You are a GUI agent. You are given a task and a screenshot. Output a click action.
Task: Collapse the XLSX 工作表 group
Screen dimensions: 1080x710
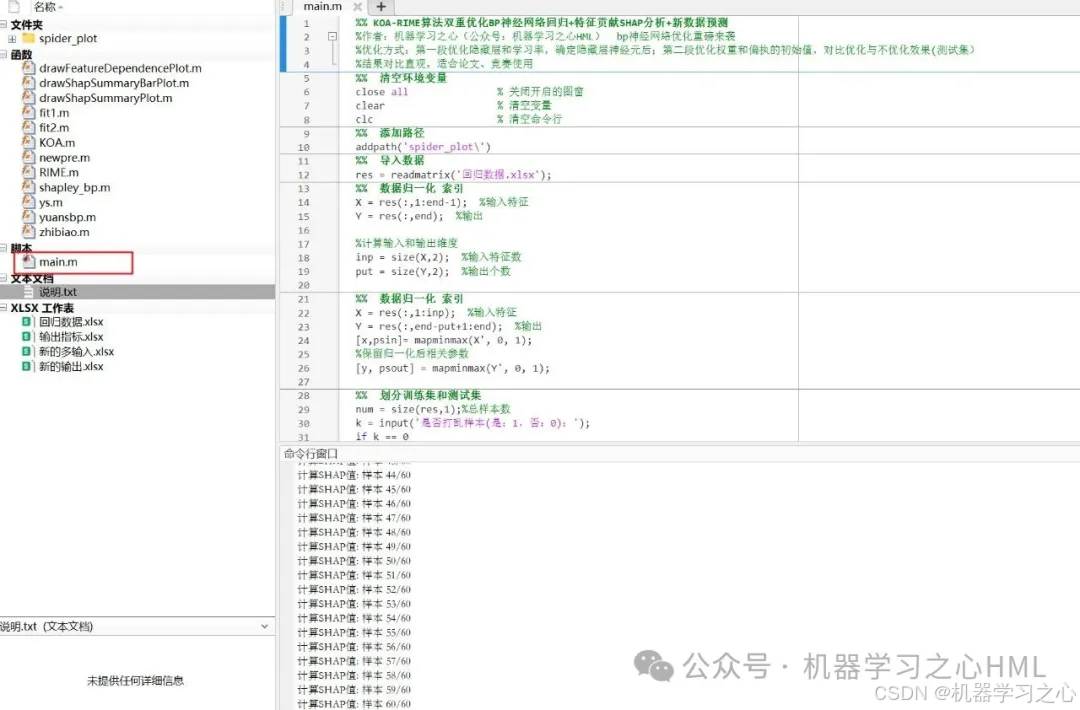[x=3, y=308]
